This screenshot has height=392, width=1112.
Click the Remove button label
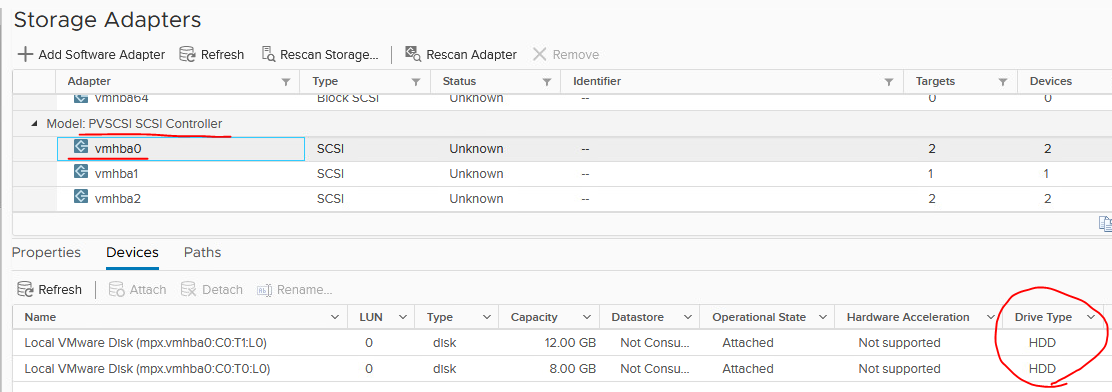[576, 55]
